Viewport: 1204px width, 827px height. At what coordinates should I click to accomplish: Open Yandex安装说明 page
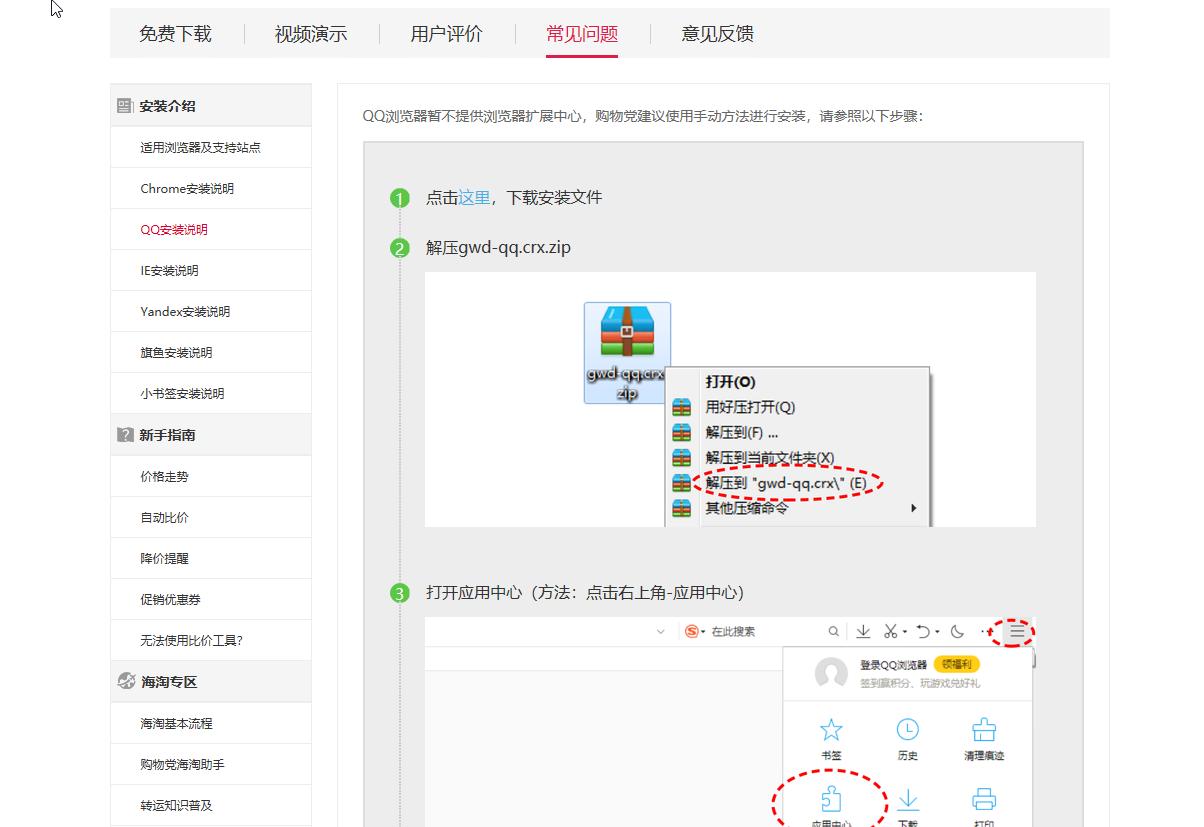point(185,311)
